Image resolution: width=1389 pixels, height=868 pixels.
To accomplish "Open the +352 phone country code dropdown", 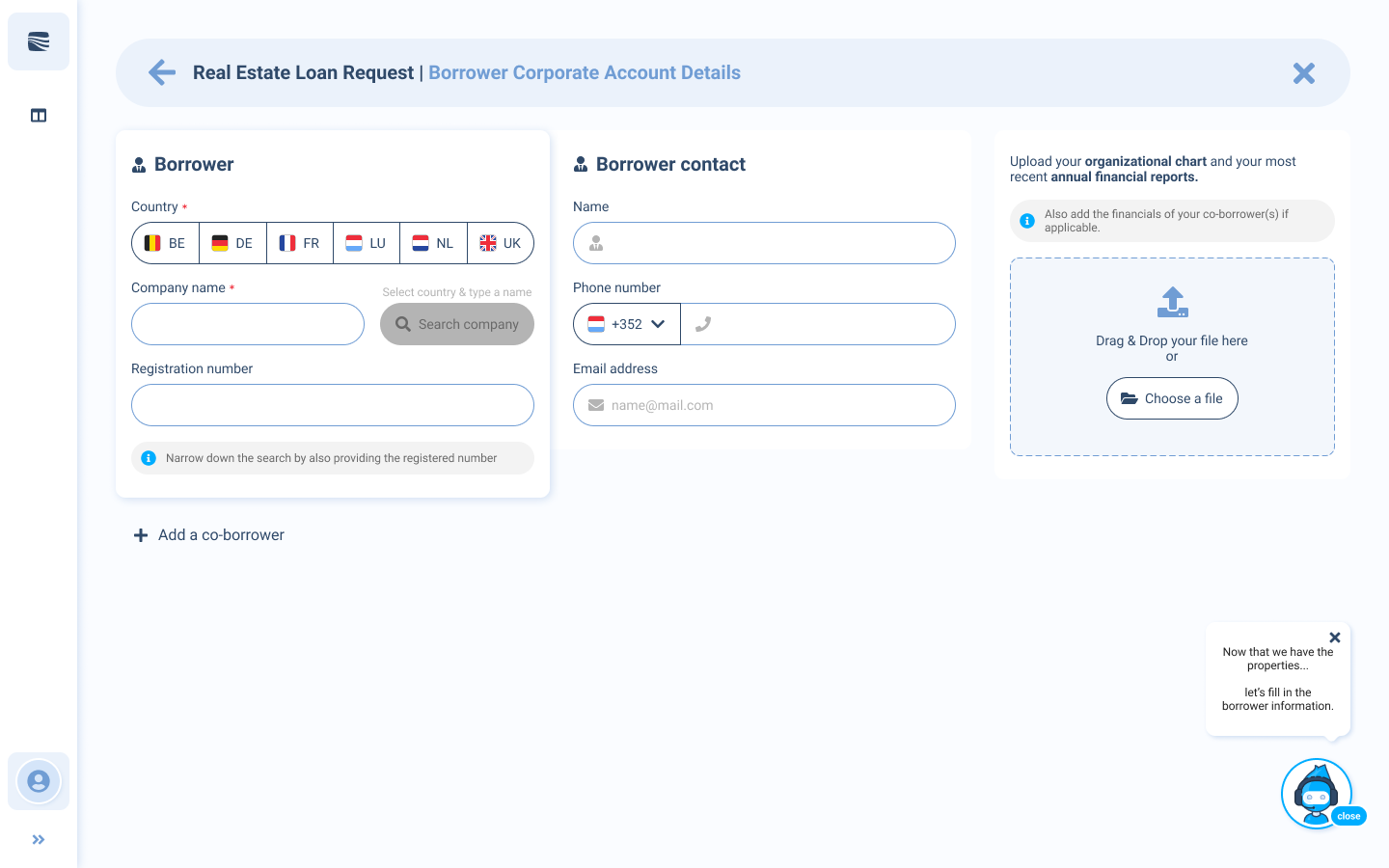I will click(x=627, y=324).
